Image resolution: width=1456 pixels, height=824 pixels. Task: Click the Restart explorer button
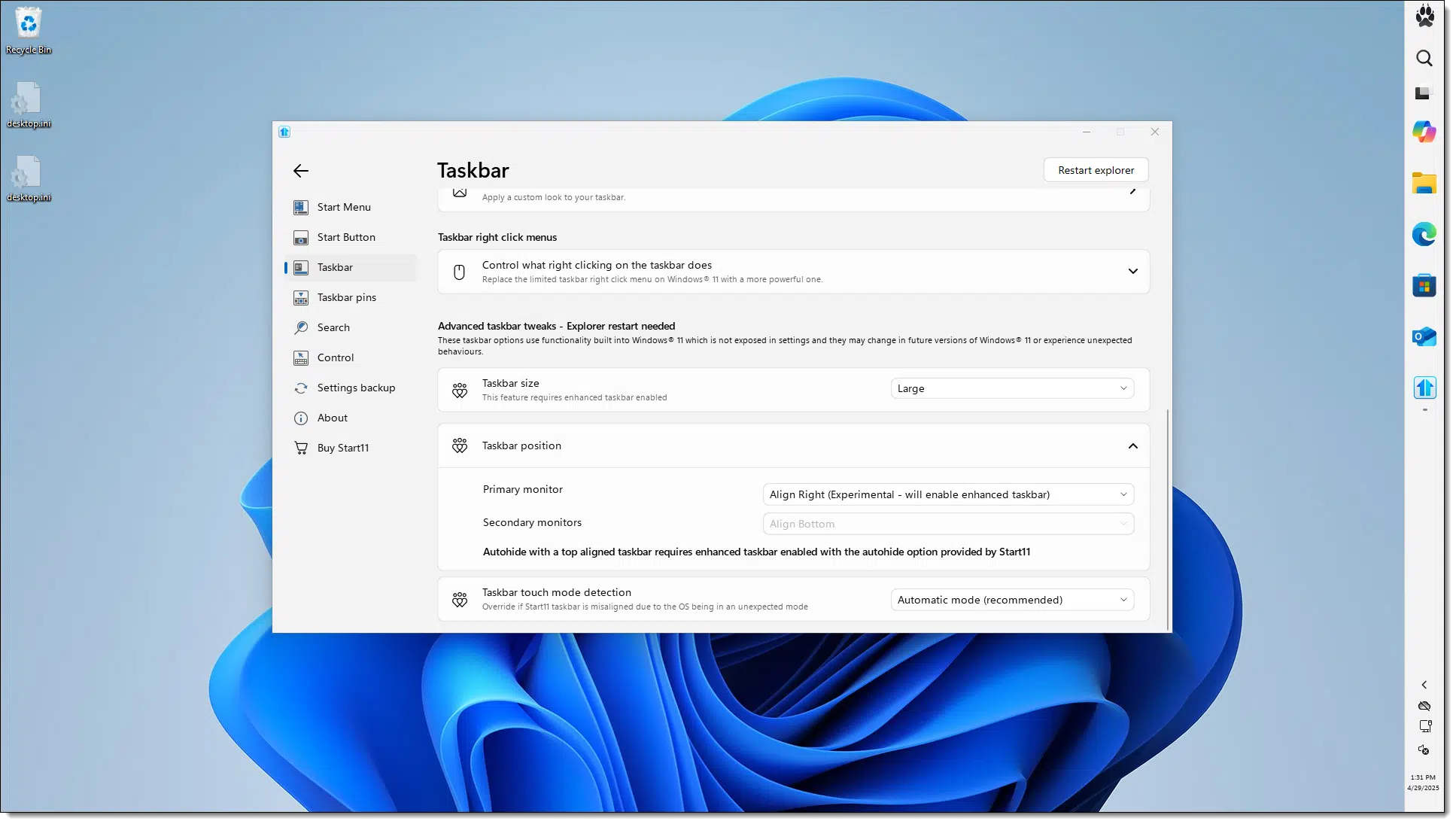pos(1096,170)
